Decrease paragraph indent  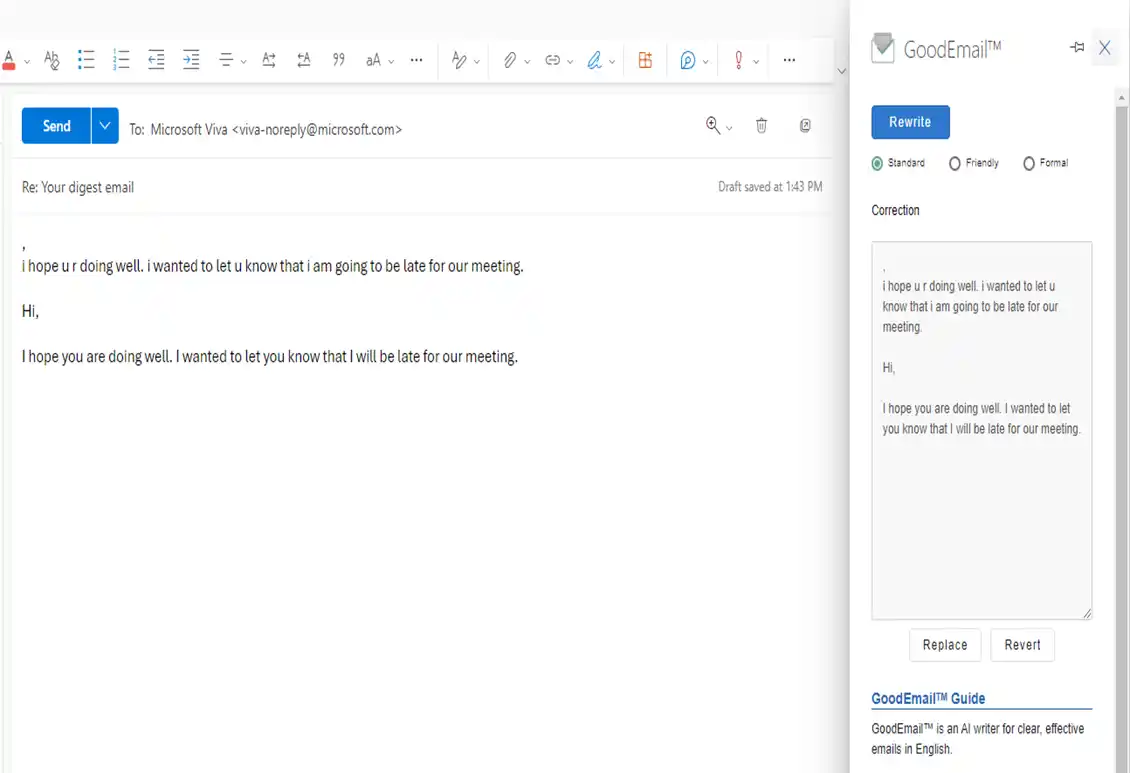point(156,60)
